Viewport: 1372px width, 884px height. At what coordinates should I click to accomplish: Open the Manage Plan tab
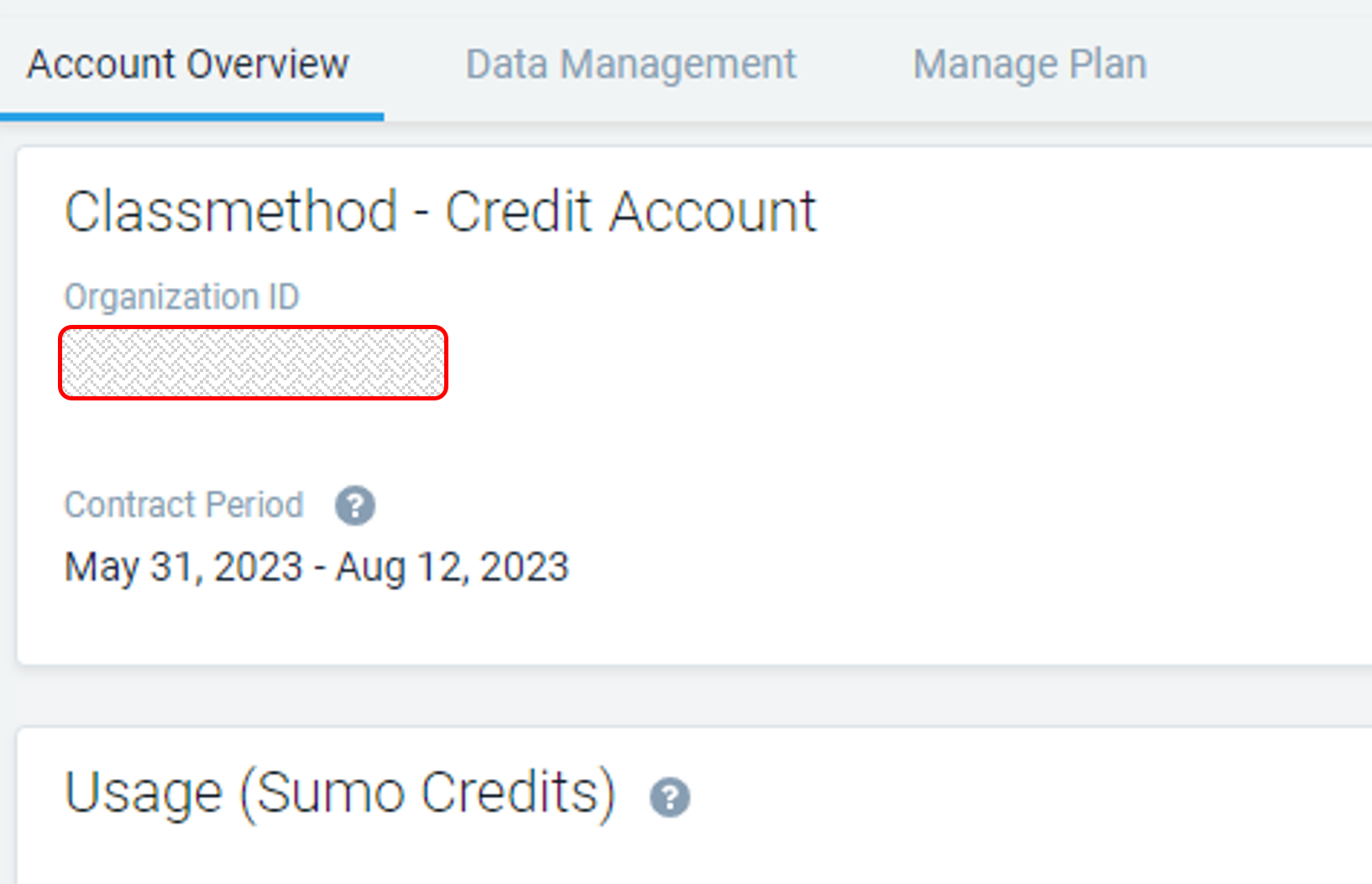pos(1030,64)
